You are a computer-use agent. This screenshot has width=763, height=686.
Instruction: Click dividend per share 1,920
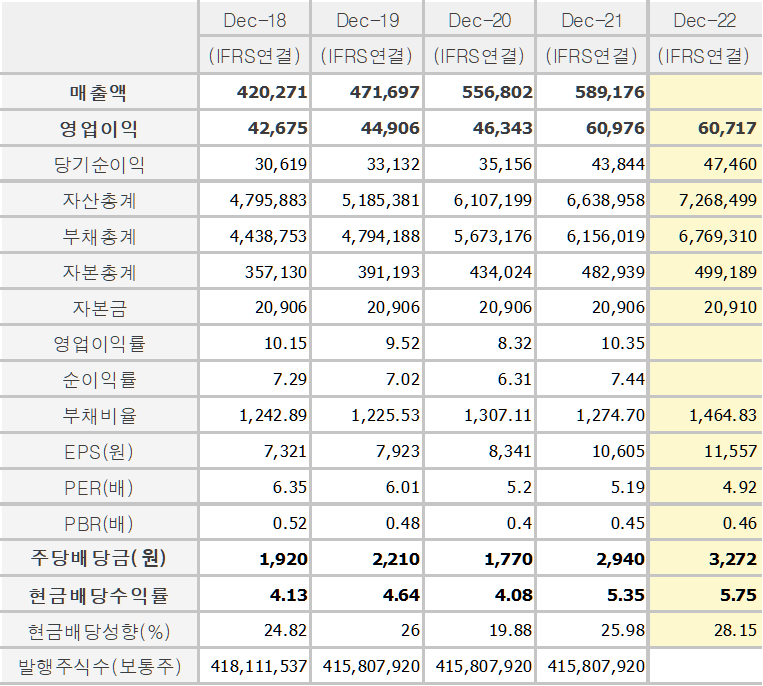pyautogui.click(x=284, y=560)
